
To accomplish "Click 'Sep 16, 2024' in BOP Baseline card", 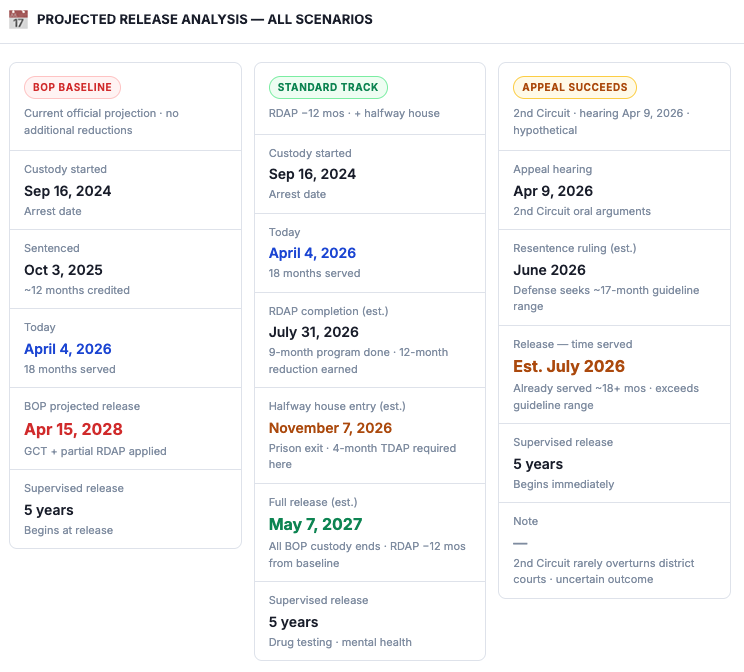I will click(x=67, y=191).
